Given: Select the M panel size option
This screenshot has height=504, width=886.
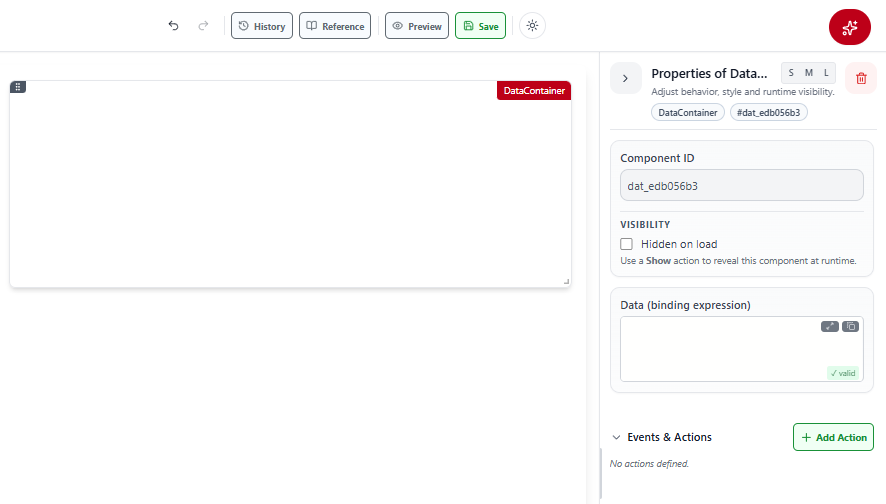Looking at the screenshot, I should pyautogui.click(x=809, y=73).
